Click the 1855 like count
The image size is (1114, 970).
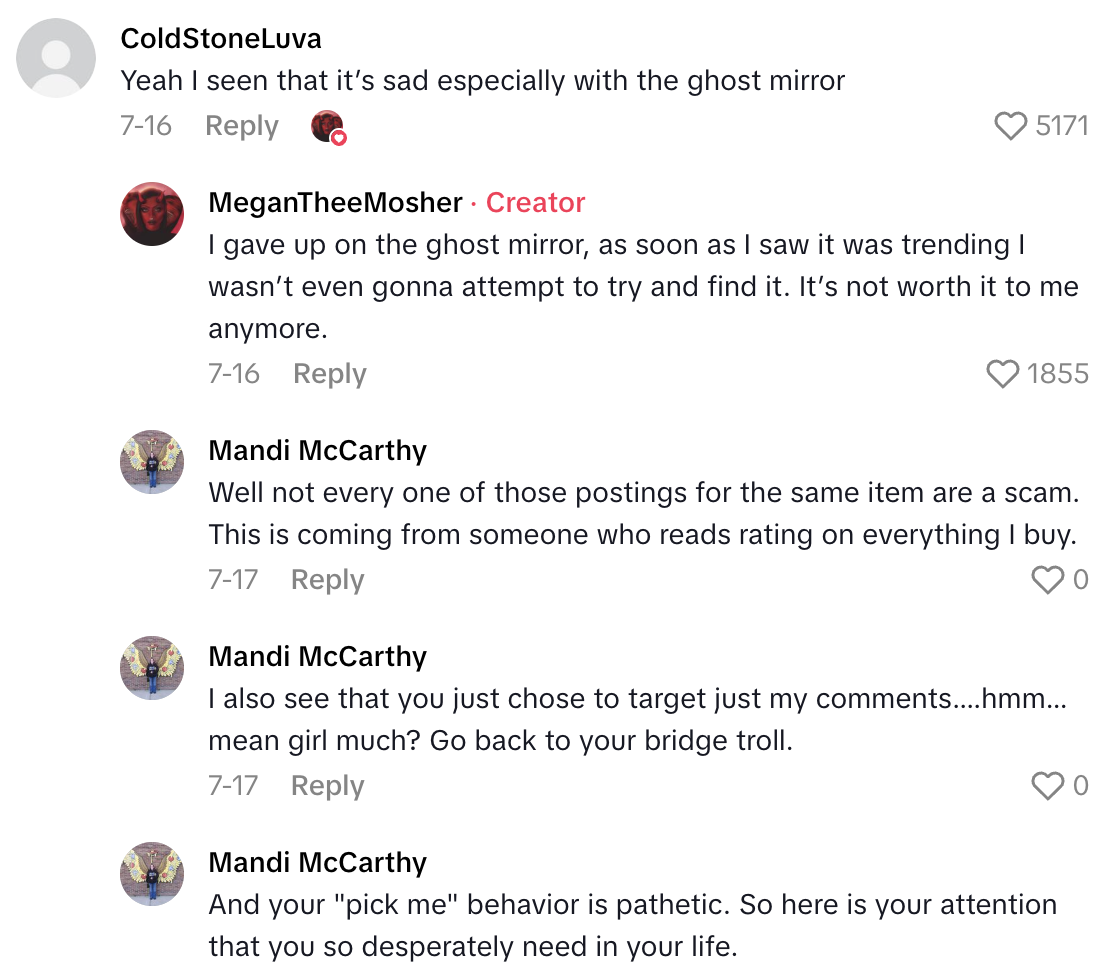point(1059,374)
